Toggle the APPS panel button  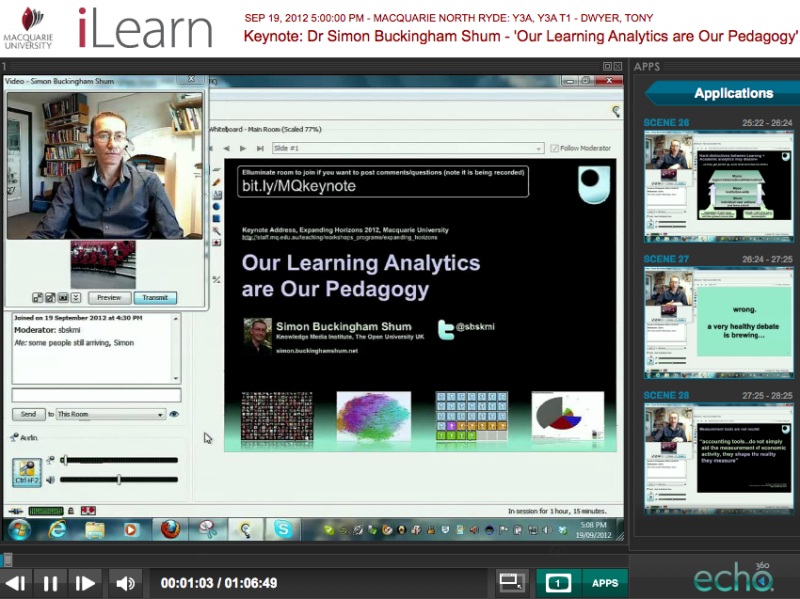pyautogui.click(x=604, y=583)
